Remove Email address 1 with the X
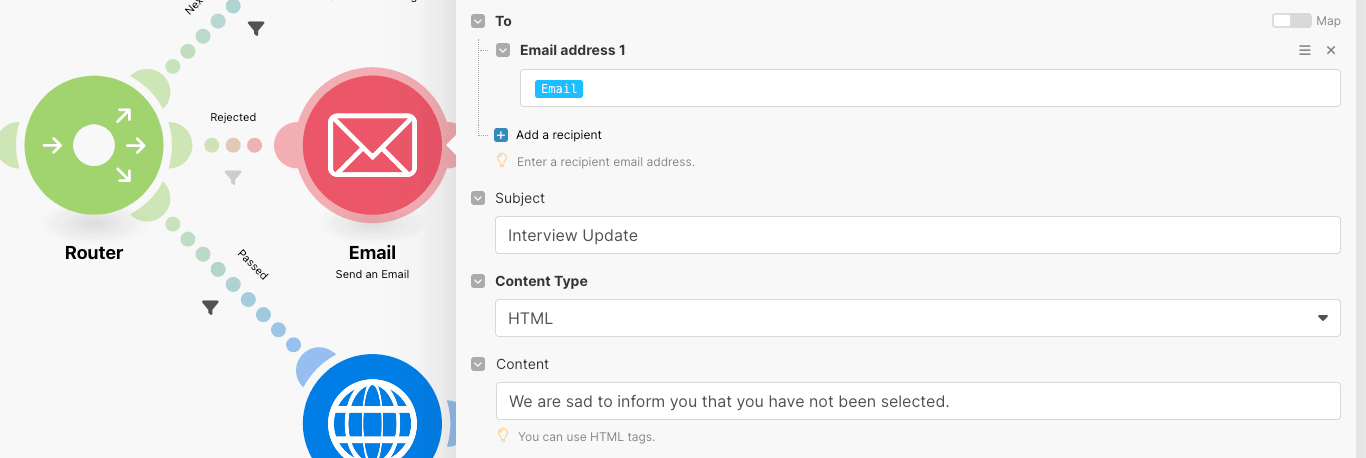This screenshot has height=458, width=1366. pyautogui.click(x=1331, y=50)
